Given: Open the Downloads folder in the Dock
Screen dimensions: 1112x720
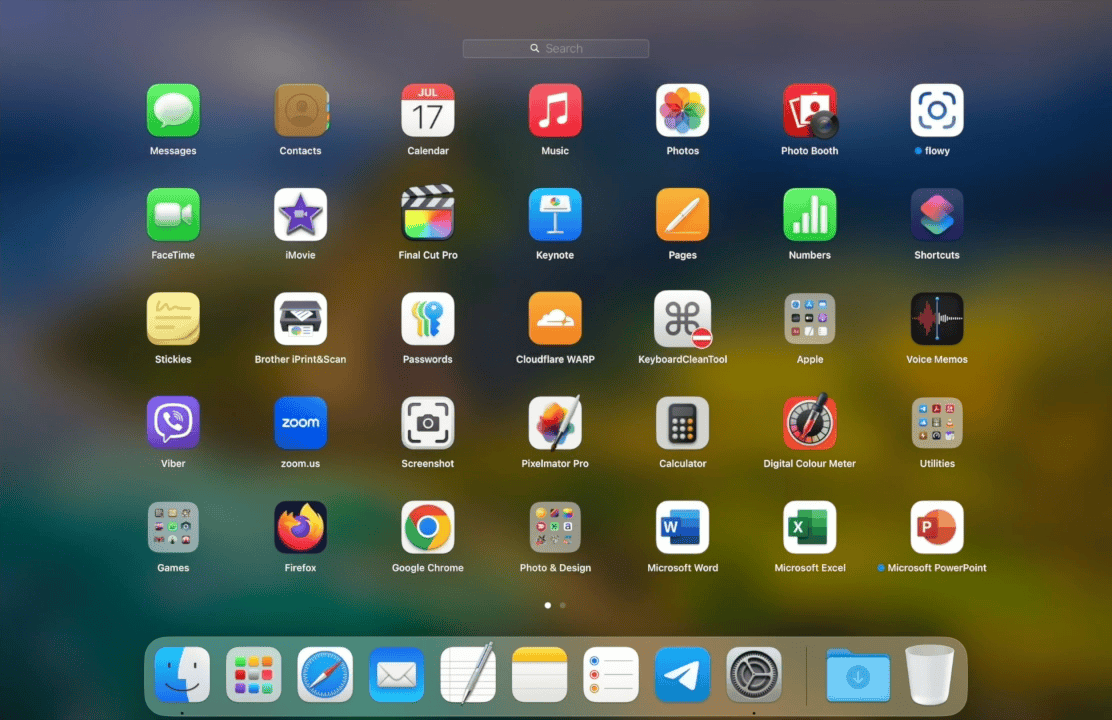Looking at the screenshot, I should coord(858,674).
